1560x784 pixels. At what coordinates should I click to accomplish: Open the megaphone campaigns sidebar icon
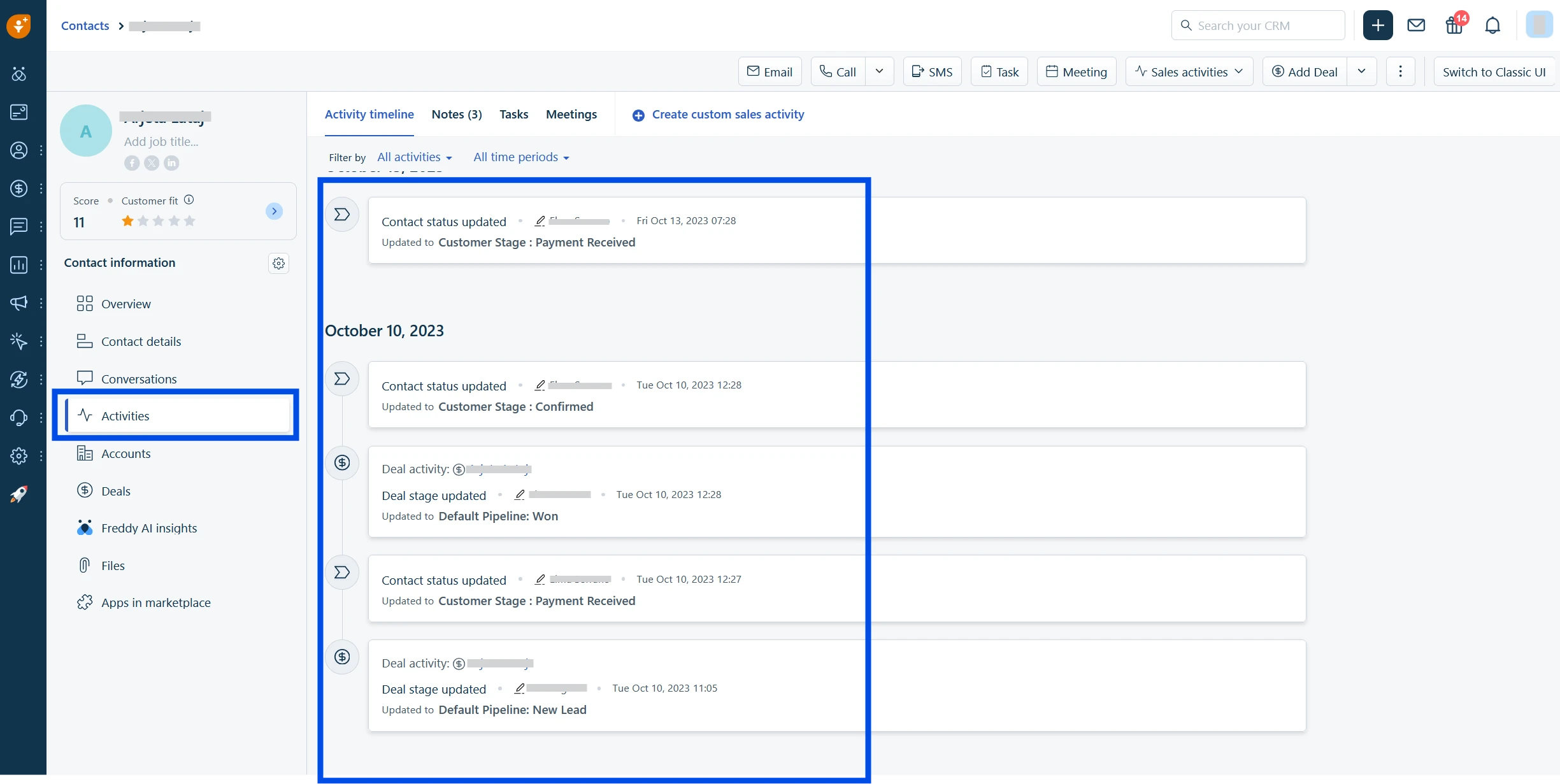point(18,303)
